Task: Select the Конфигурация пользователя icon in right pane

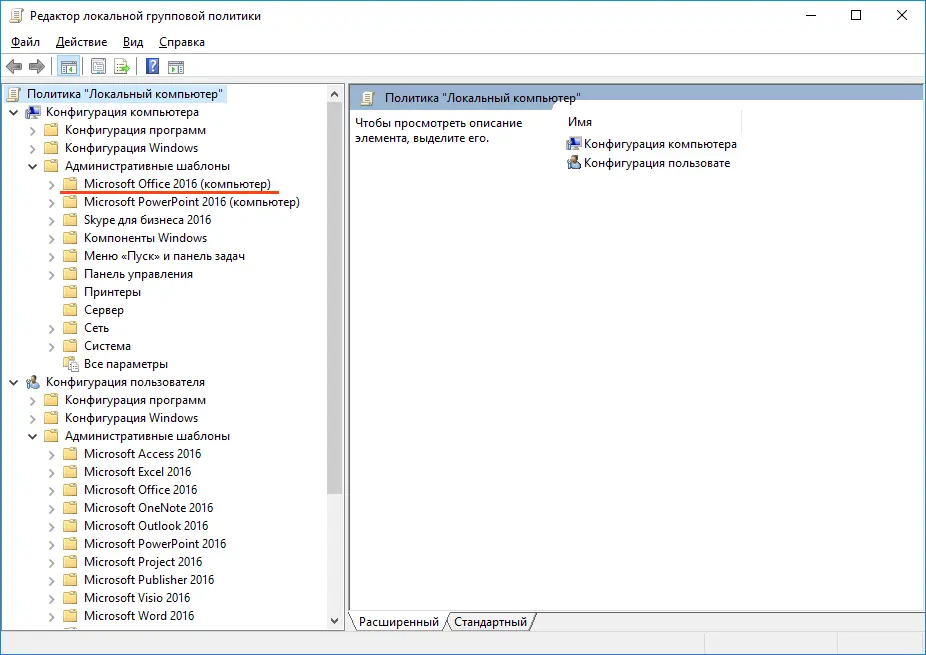Action: [x=574, y=162]
